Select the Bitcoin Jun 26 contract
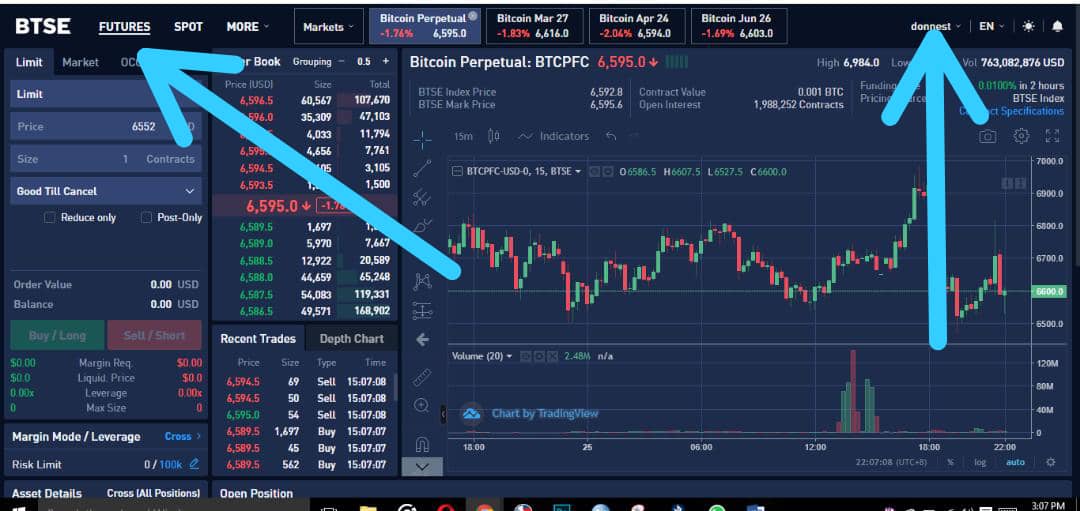The width and height of the screenshot is (1080, 511). coord(738,26)
